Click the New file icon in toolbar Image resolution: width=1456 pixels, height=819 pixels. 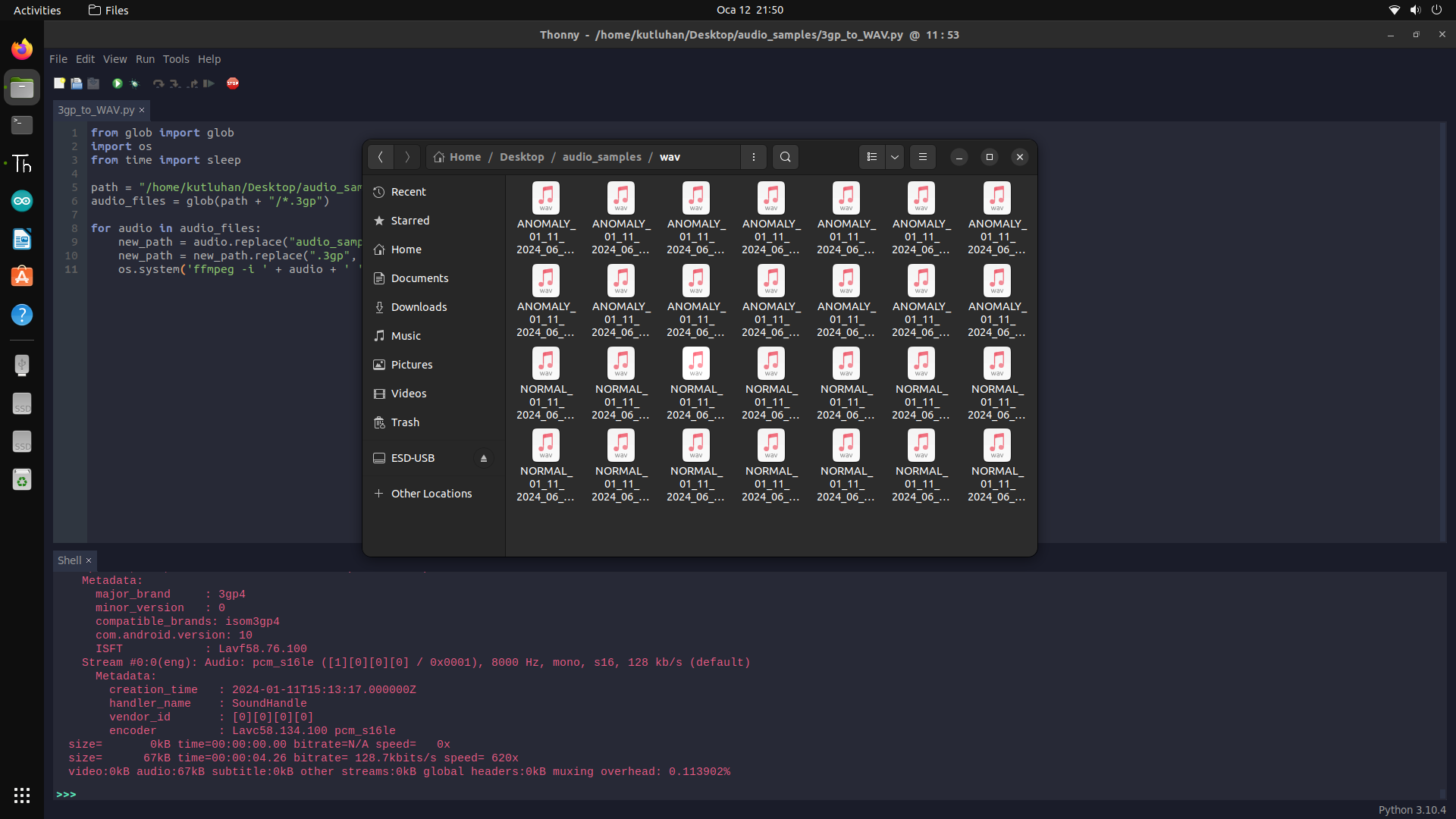pos(58,83)
